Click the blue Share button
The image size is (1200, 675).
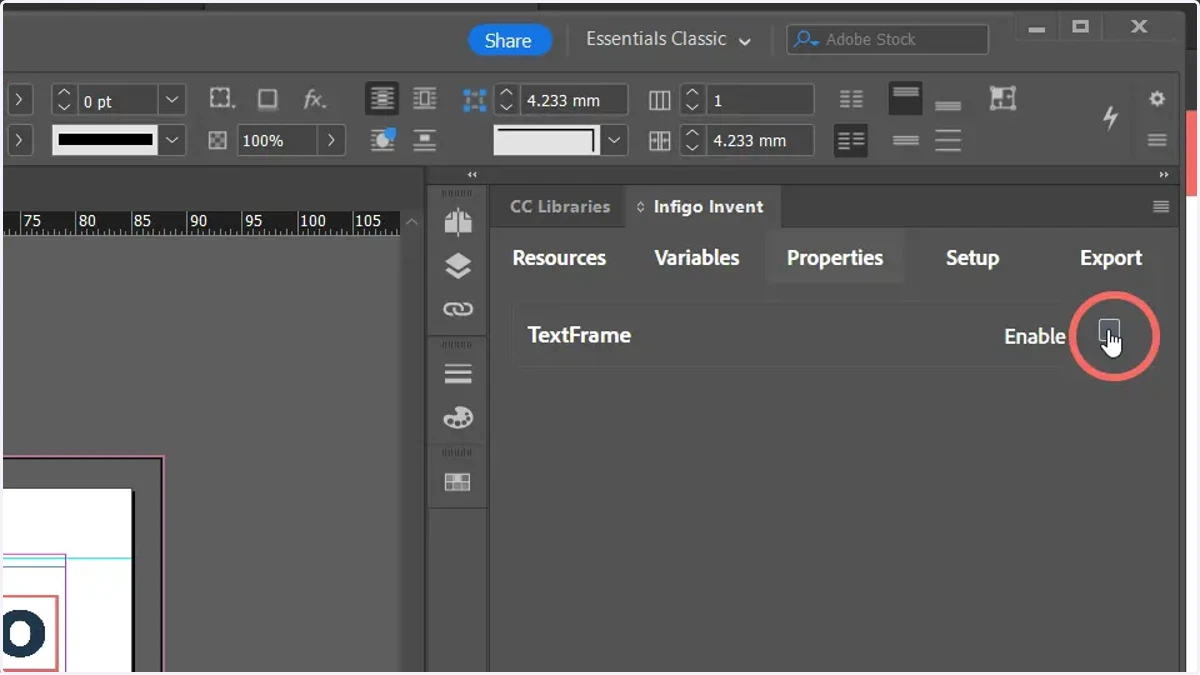(508, 40)
